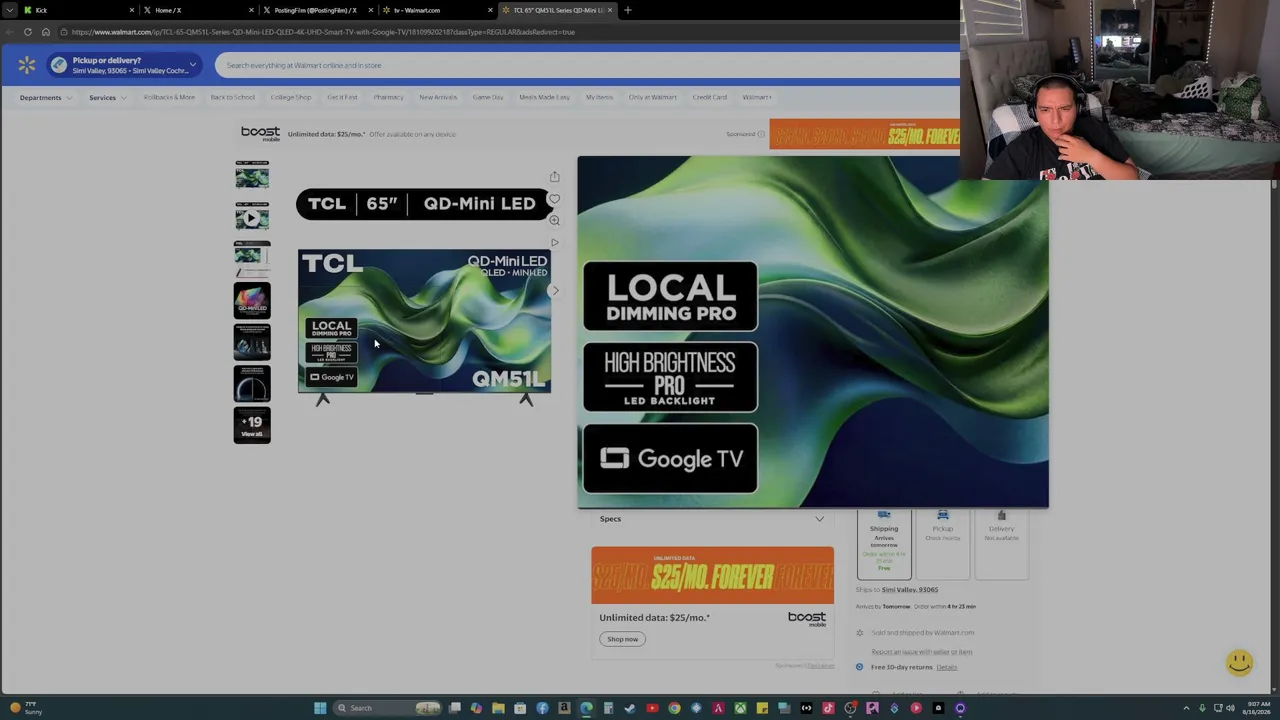This screenshot has width=1280, height=720.
Task: Open the Simi Valley, 93065 ship-to link
Action: pos(910,590)
